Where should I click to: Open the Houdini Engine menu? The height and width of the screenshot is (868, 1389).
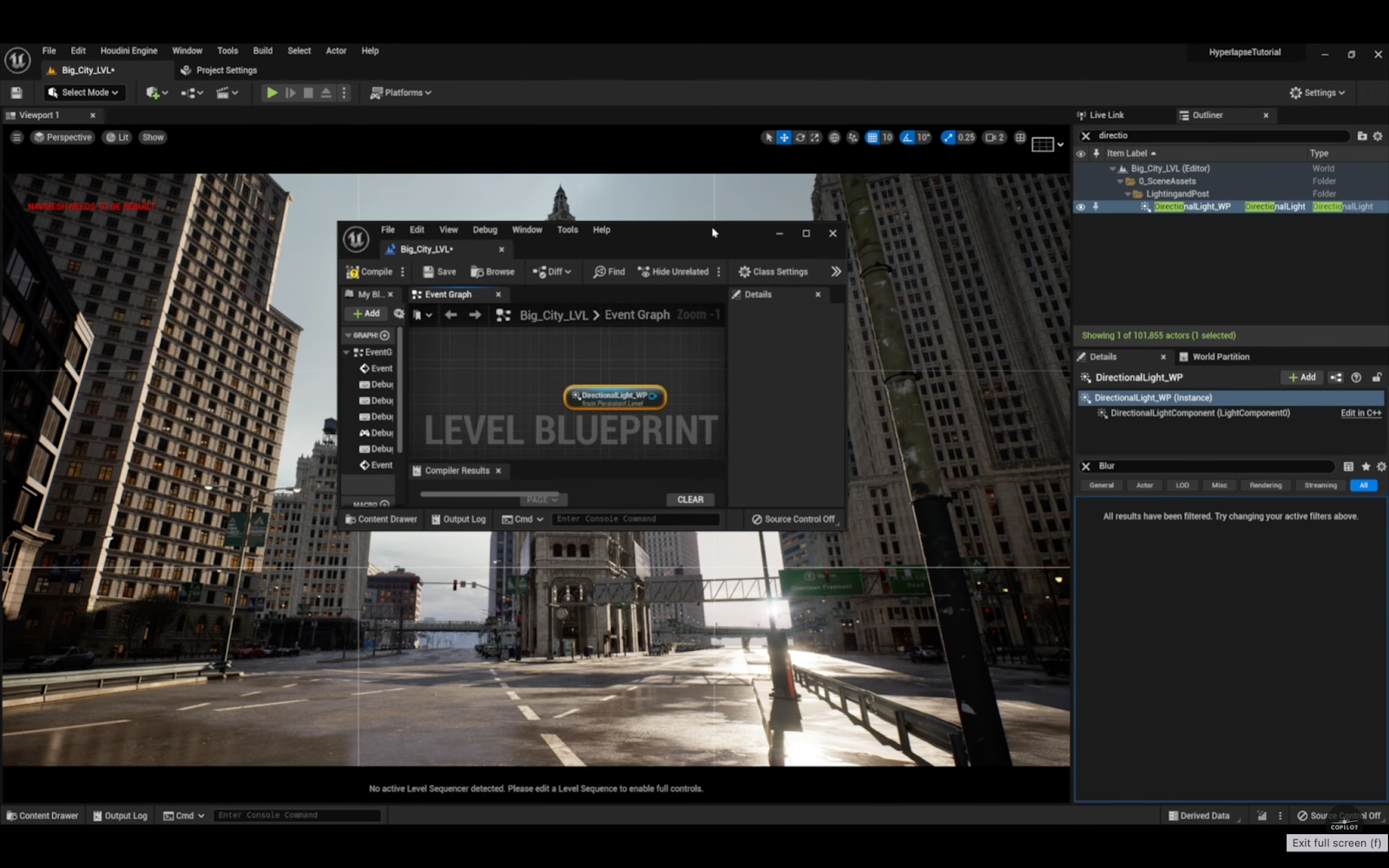tap(128, 51)
